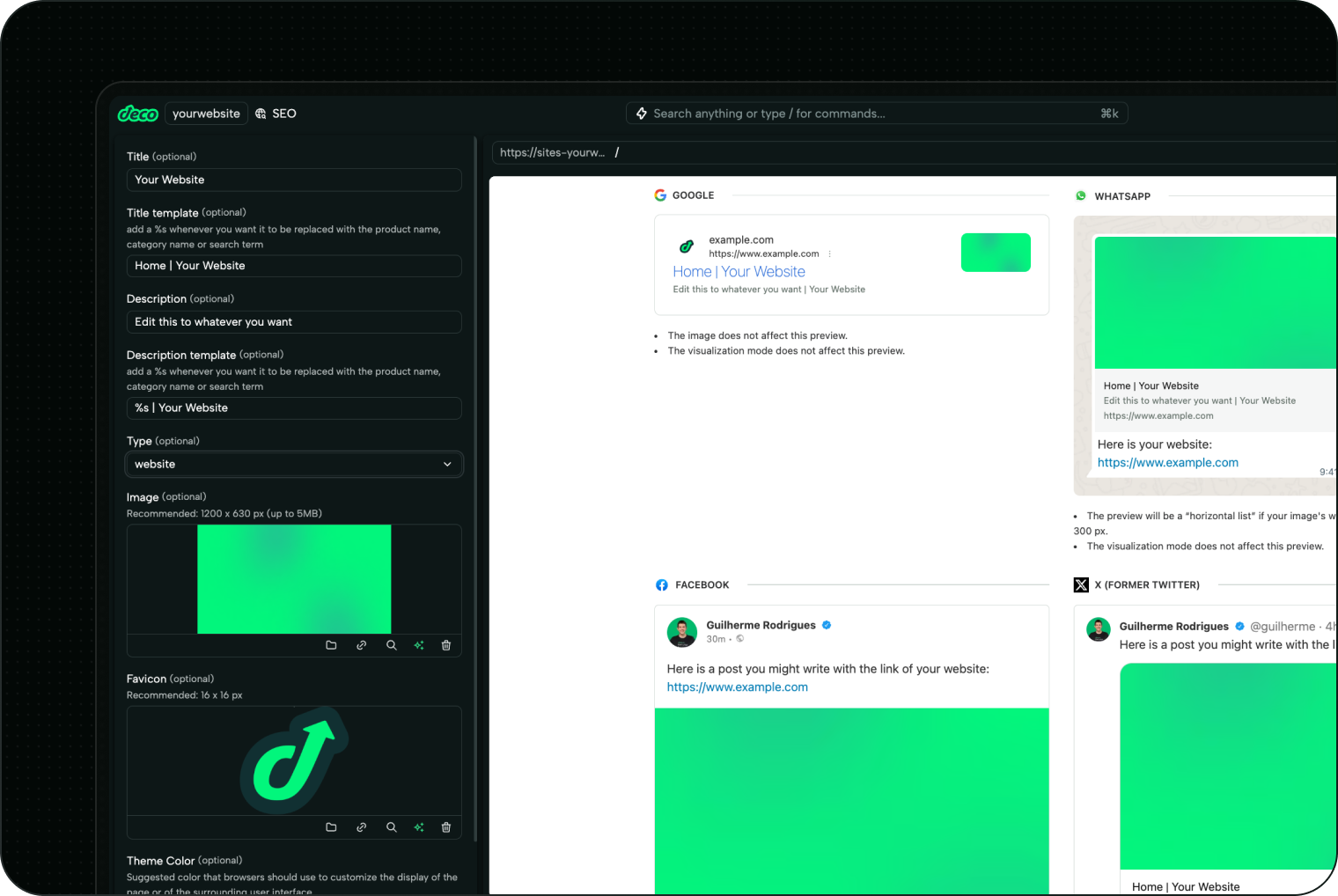Open the yourwebsite site switcher
The image size is (1338, 896).
pos(206,113)
